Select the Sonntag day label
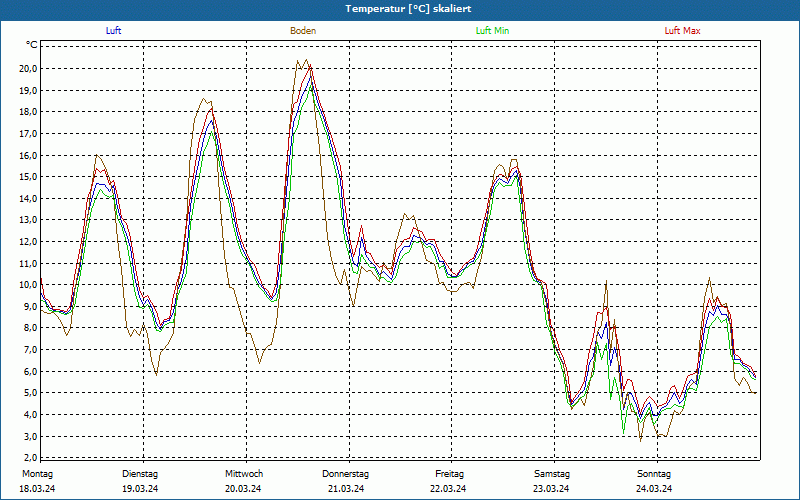The image size is (800, 500). pyautogui.click(x=654, y=474)
